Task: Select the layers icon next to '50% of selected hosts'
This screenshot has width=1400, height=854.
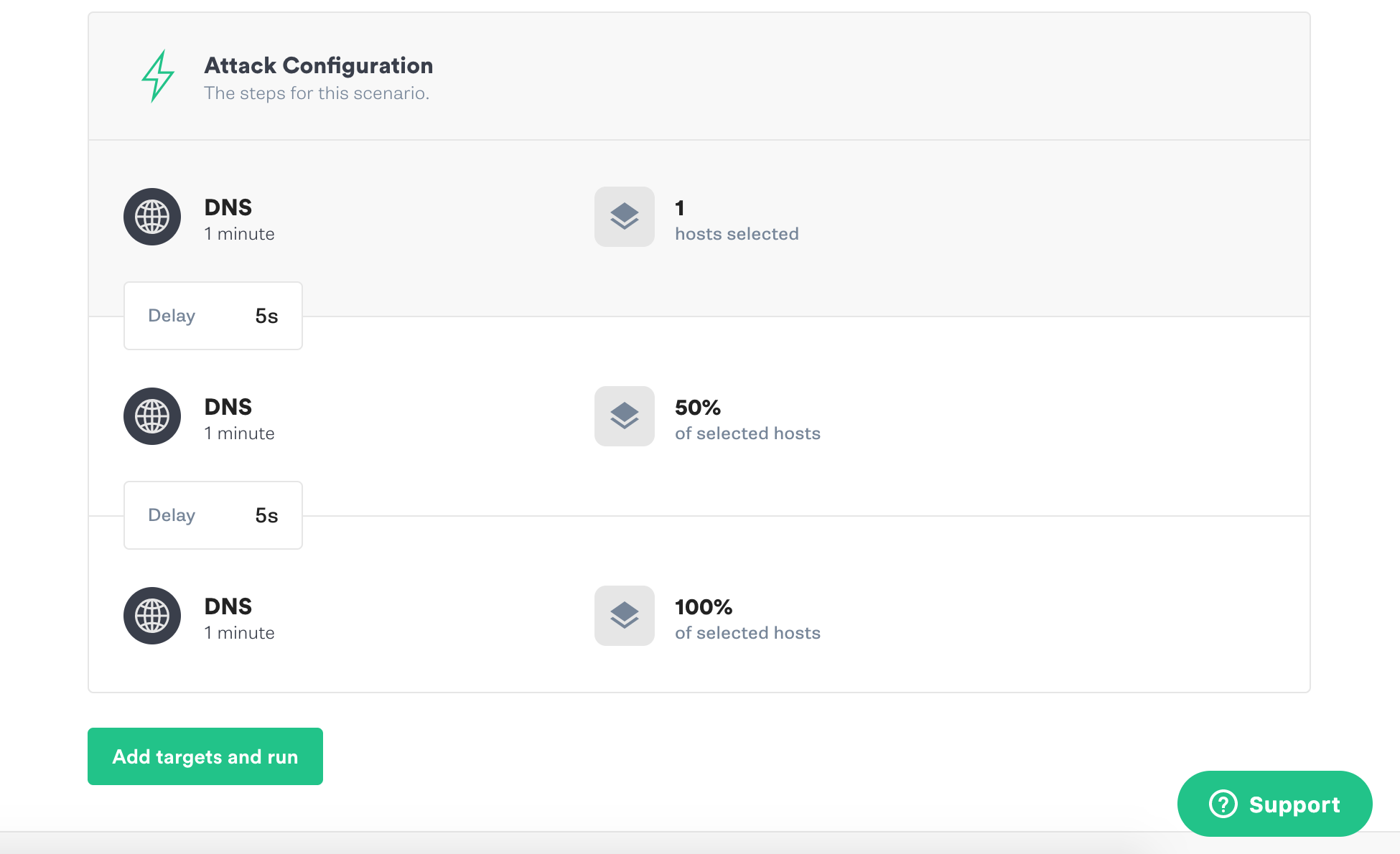Action: point(624,416)
